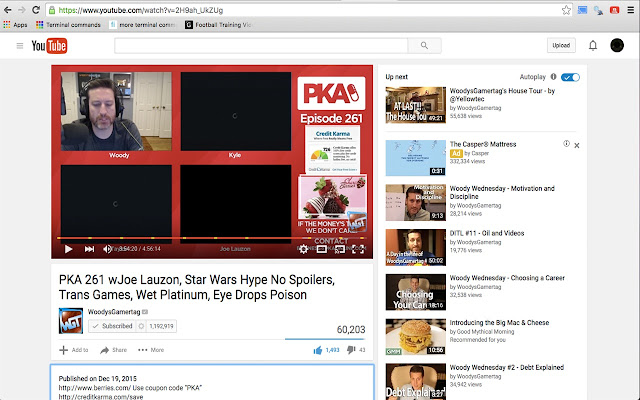
Task: Share this video
Action: 113,350
